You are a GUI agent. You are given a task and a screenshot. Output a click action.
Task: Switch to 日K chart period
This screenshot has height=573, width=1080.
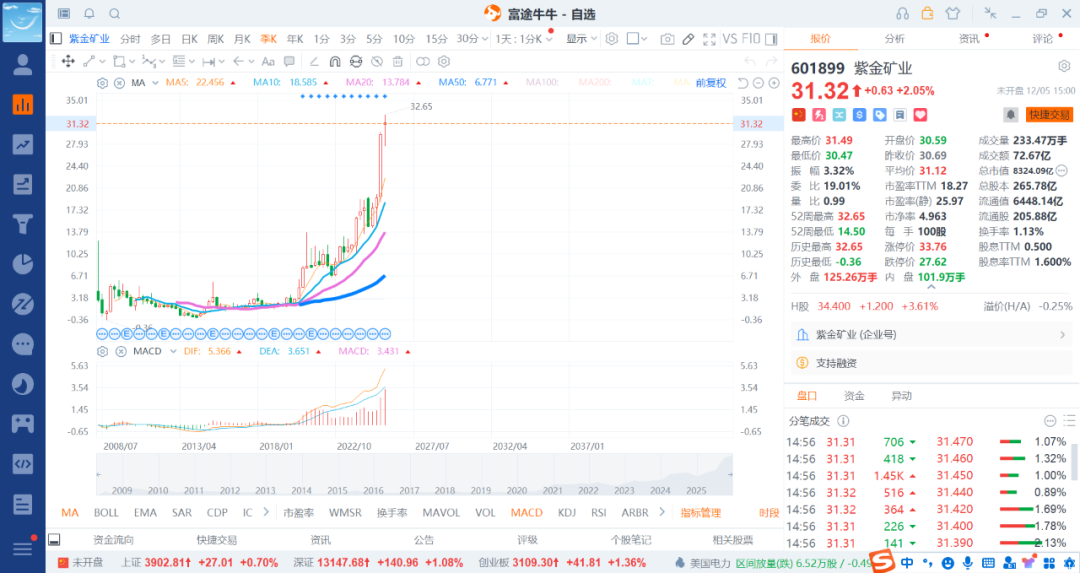pyautogui.click(x=189, y=39)
